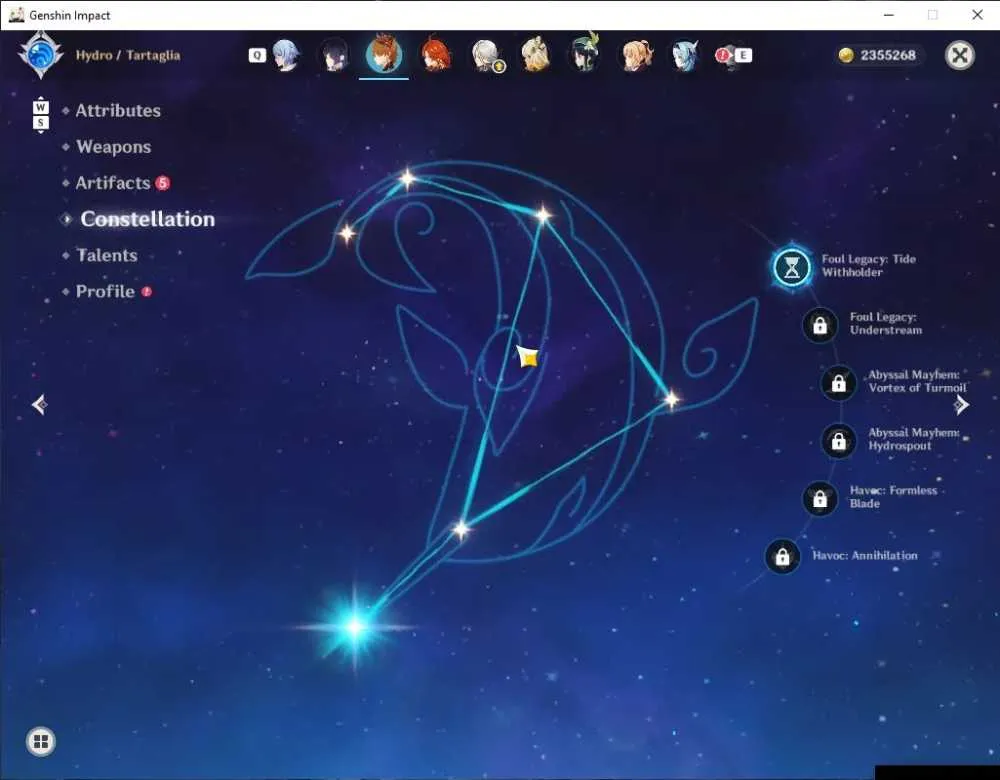Switch to previous character with left arrow
The width and height of the screenshot is (1000, 780).
coord(40,404)
